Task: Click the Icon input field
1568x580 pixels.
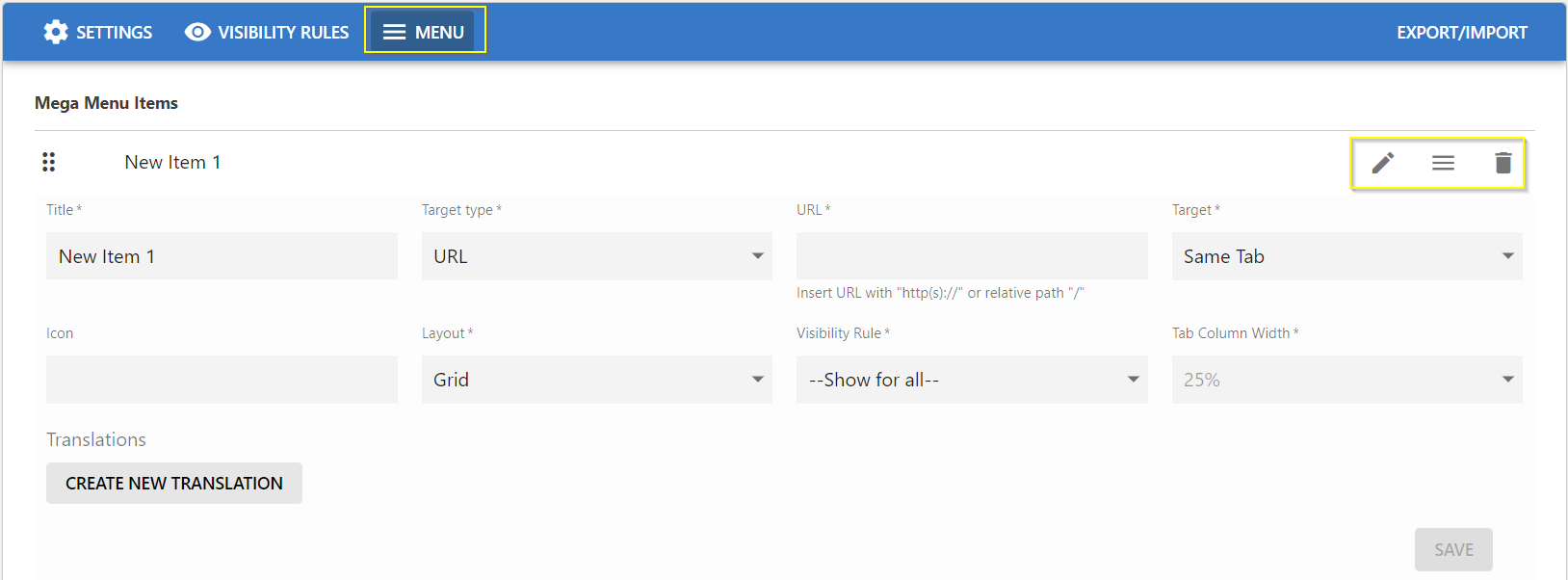Action: click(x=222, y=380)
